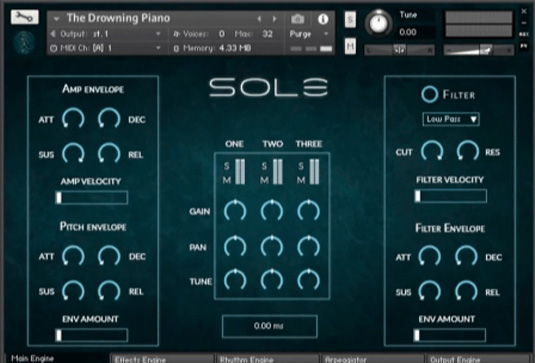Viewport: 535px width, 363px height.
Task: Open the Low Pass filter type dropdown
Action: (x=451, y=119)
